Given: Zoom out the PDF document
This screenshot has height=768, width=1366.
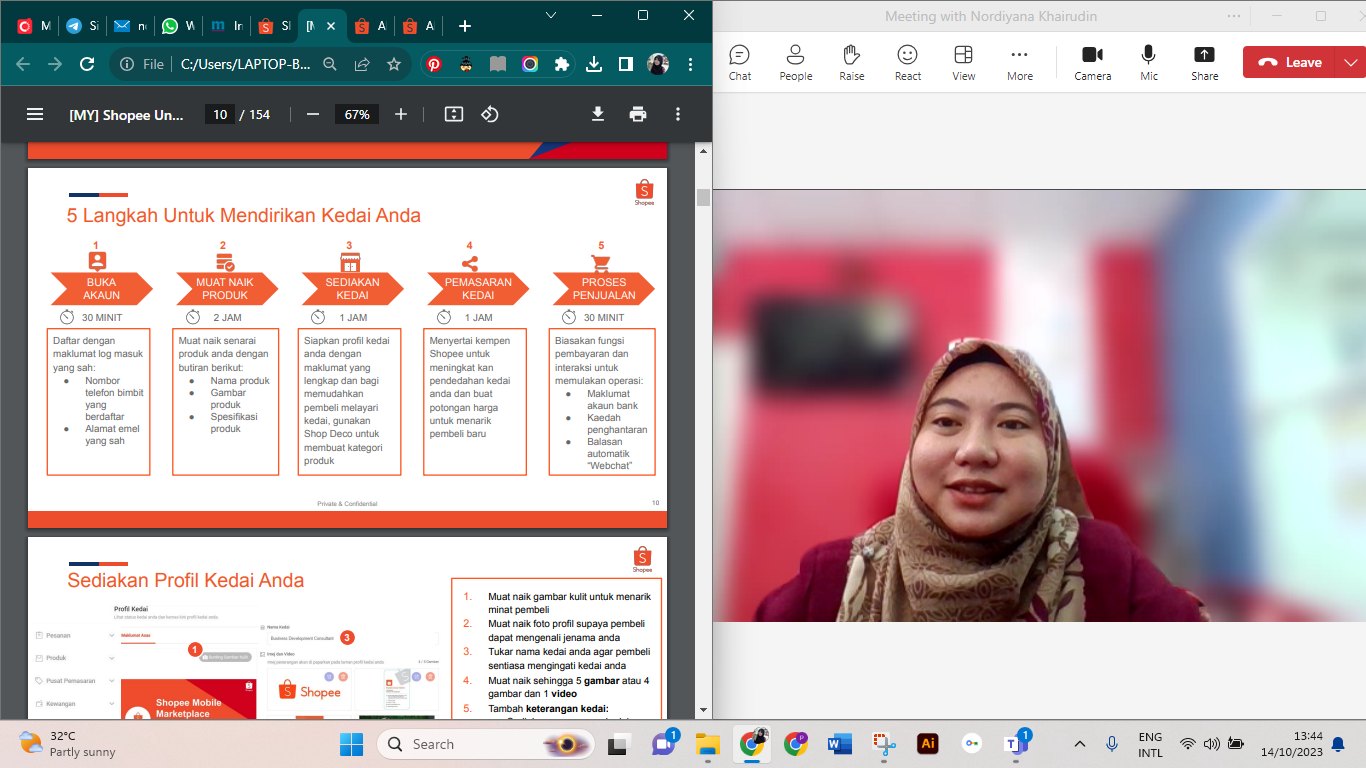Looking at the screenshot, I should coord(313,114).
